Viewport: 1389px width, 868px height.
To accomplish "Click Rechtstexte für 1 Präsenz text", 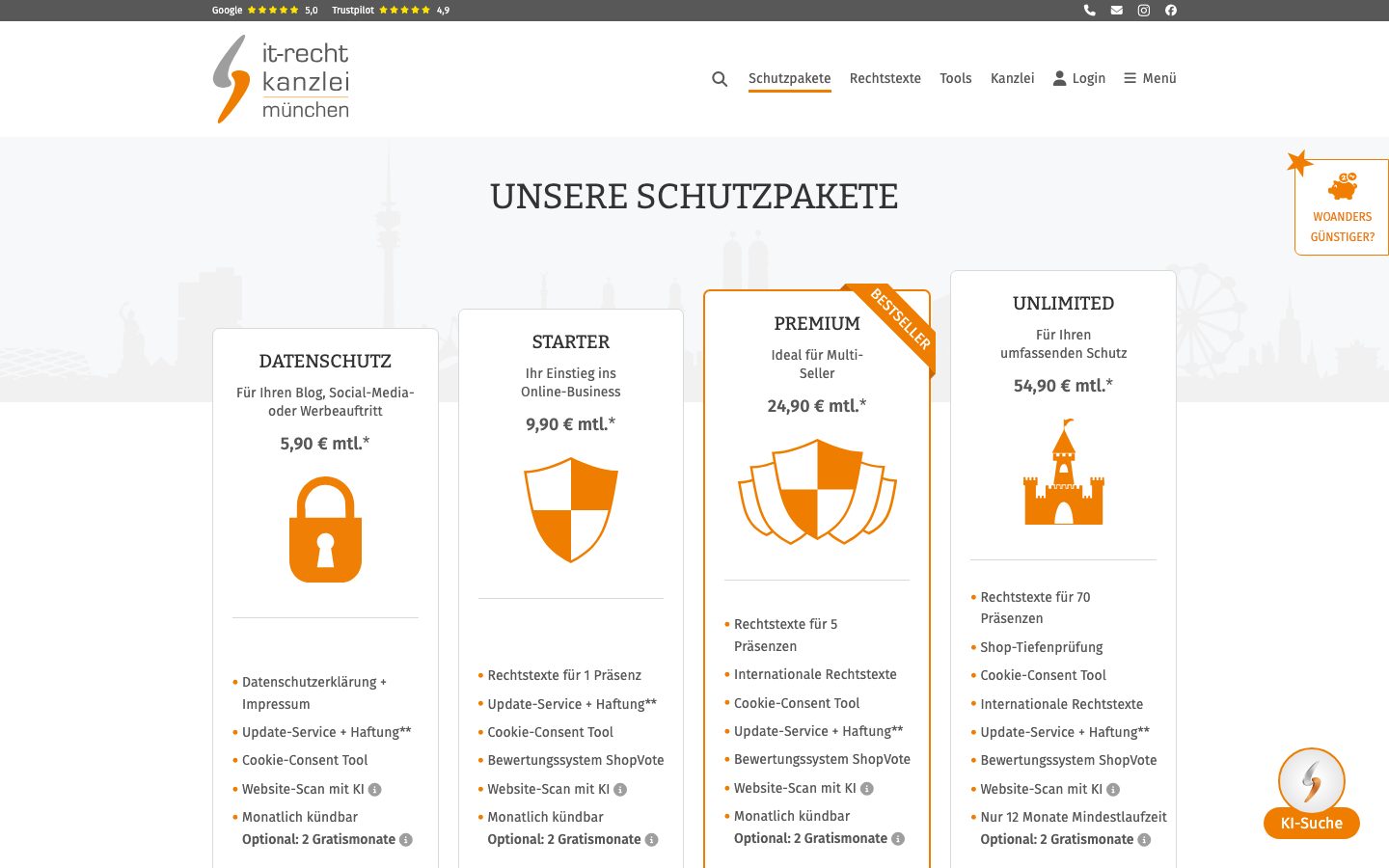I will pyautogui.click(x=564, y=675).
